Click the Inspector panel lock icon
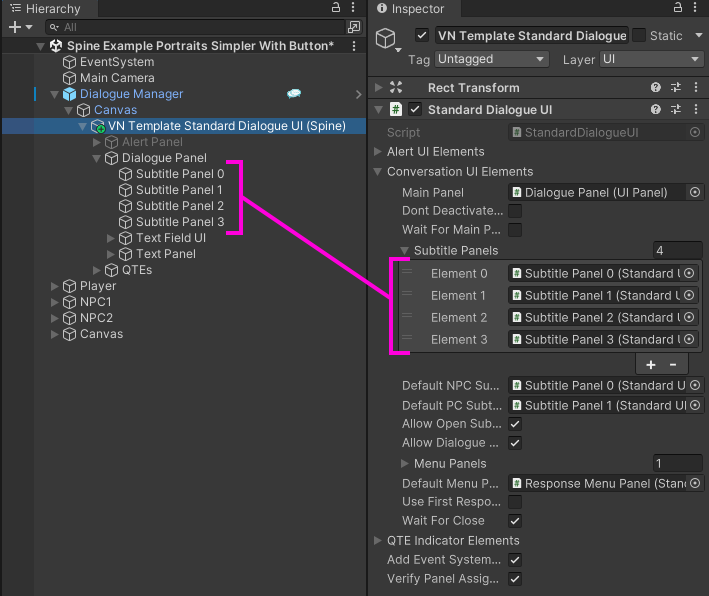The width and height of the screenshot is (709, 596). point(677,7)
